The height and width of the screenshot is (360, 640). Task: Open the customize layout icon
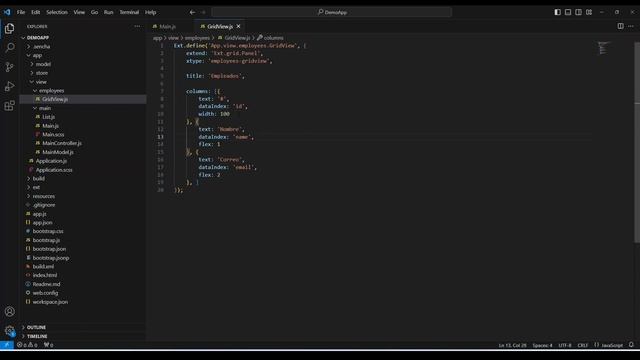click(x=589, y=12)
